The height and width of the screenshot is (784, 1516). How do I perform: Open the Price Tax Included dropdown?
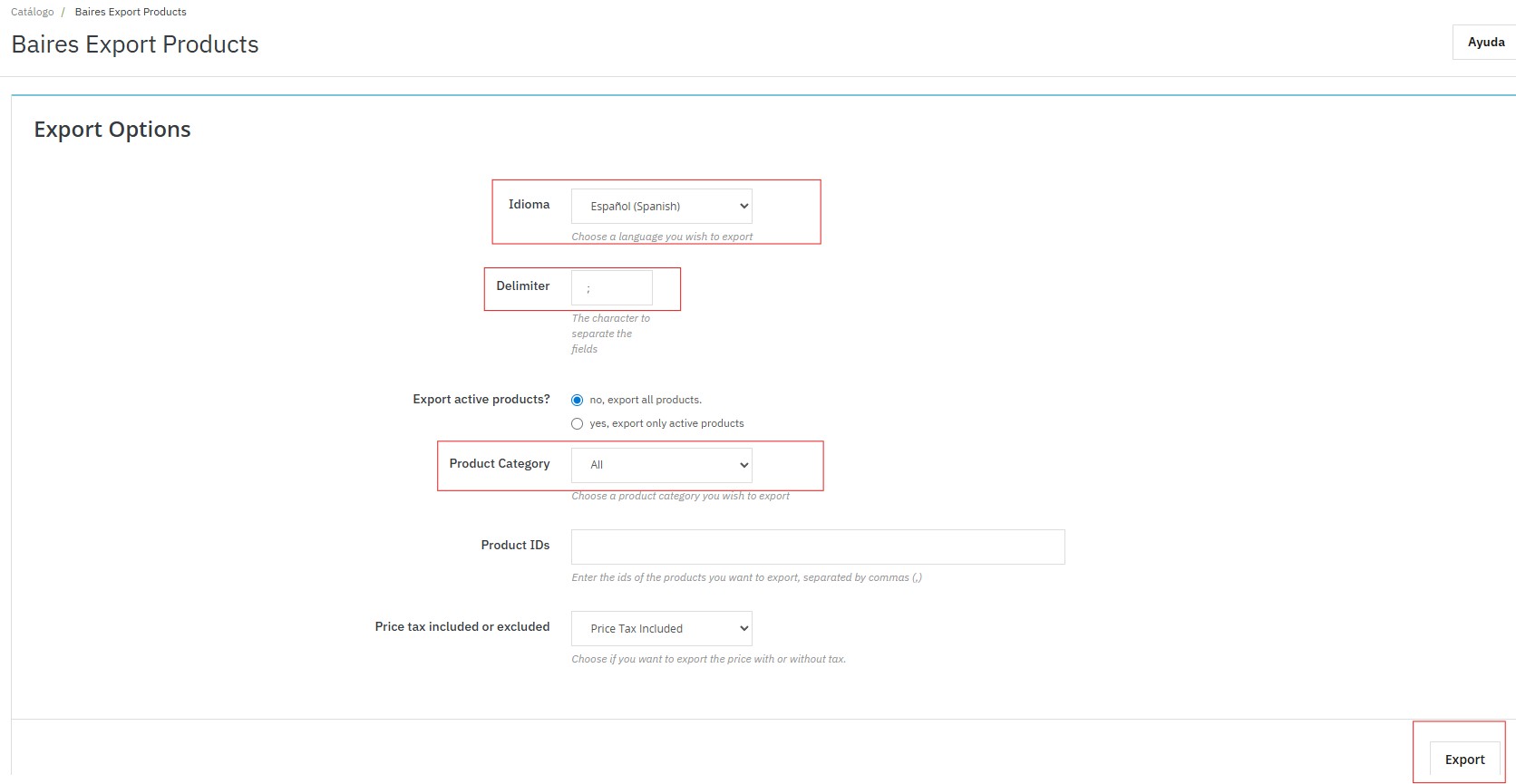[x=662, y=628]
